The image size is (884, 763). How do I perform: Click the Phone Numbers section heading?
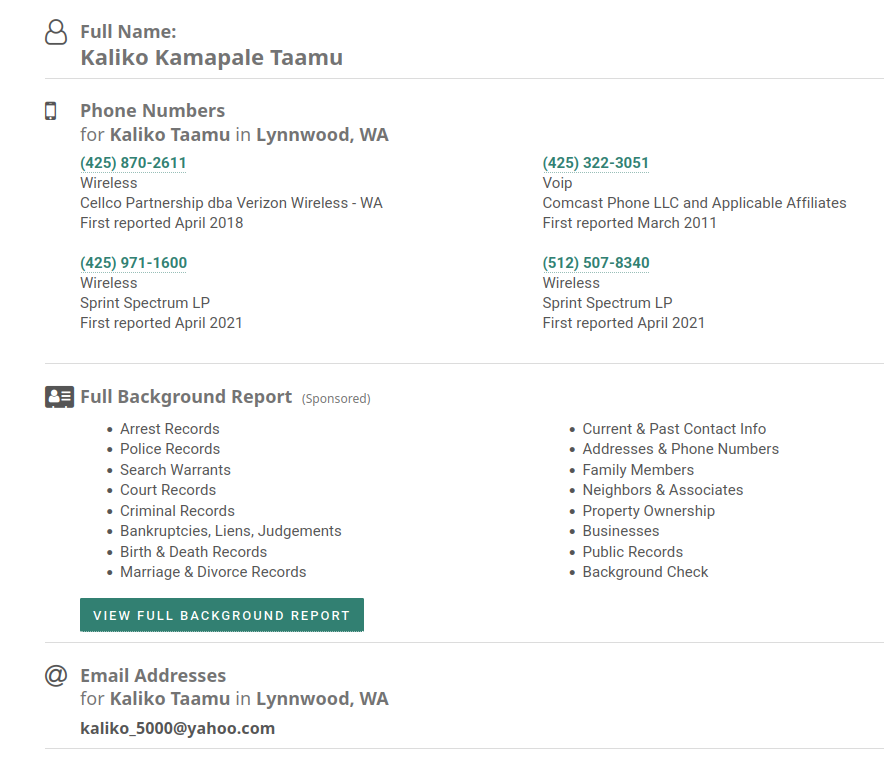point(152,111)
